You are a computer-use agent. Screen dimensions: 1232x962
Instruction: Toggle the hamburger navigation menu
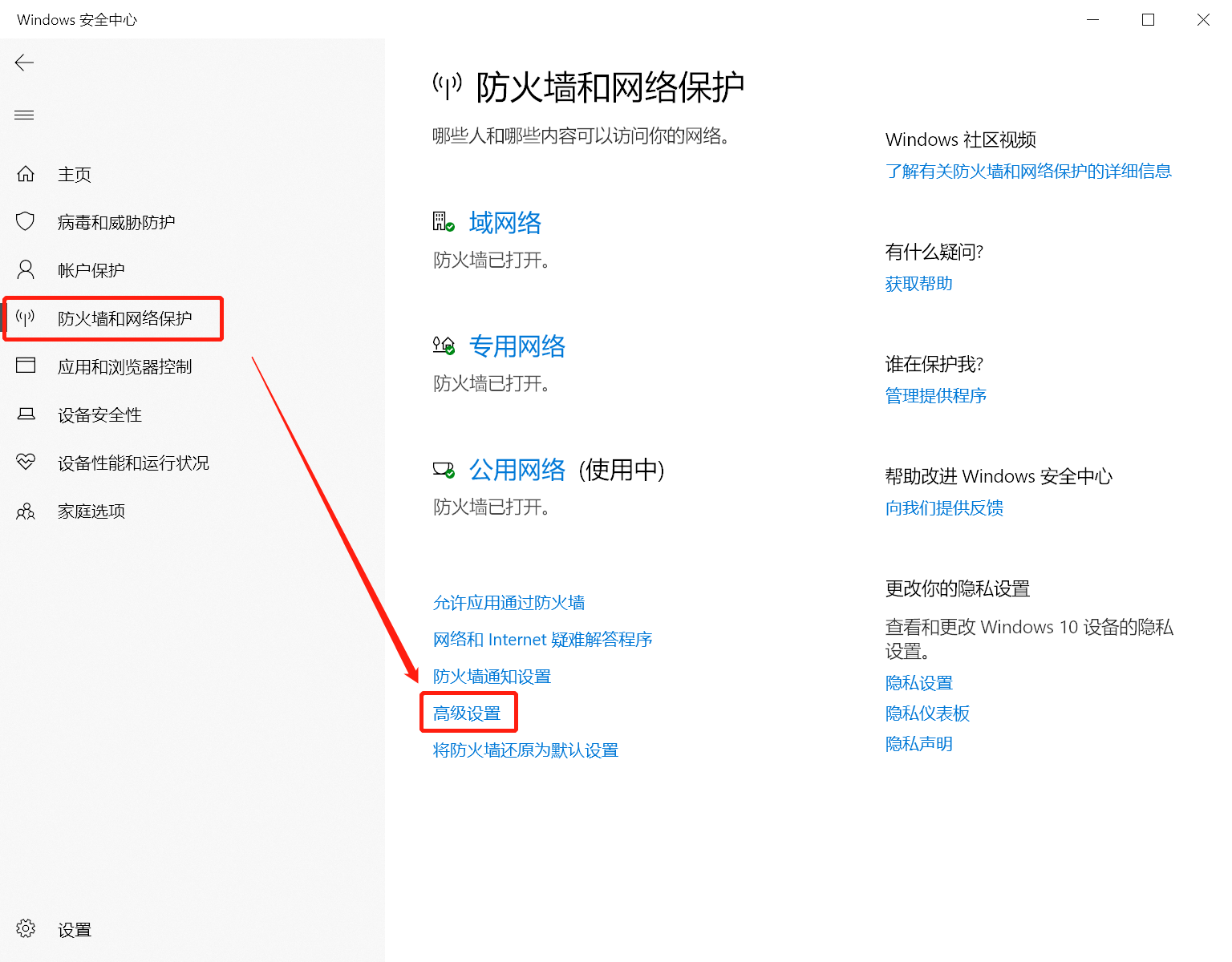click(x=25, y=115)
